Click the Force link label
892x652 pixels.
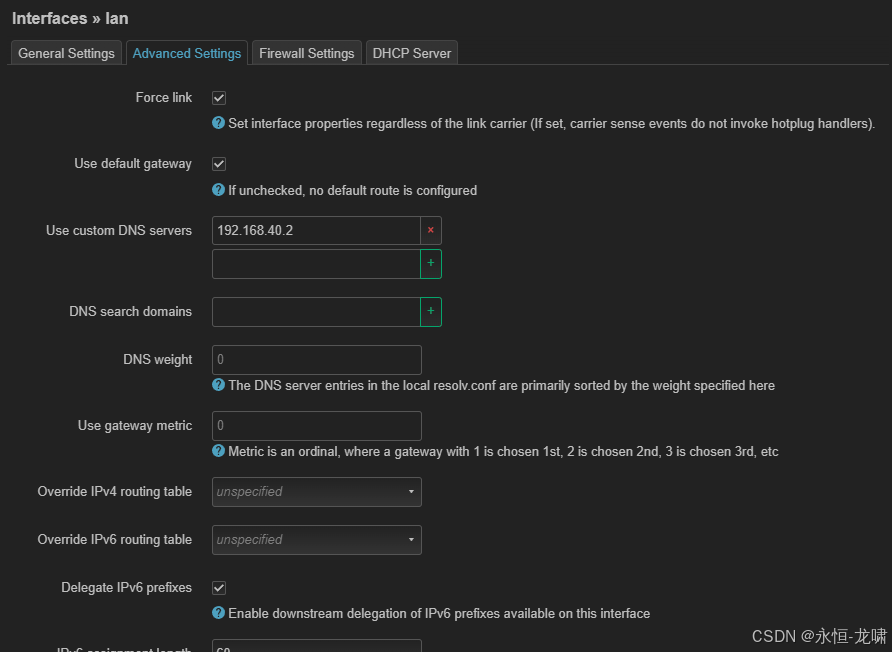[x=164, y=97]
